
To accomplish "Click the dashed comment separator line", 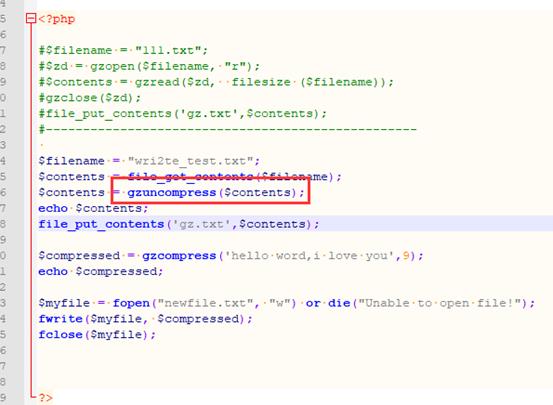I will click(227, 129).
